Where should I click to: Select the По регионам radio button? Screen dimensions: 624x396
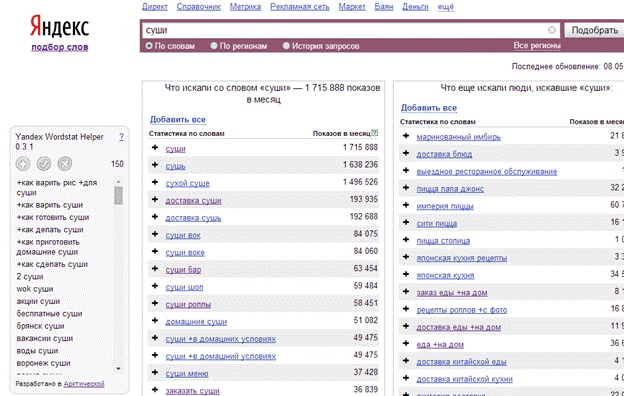(x=214, y=46)
